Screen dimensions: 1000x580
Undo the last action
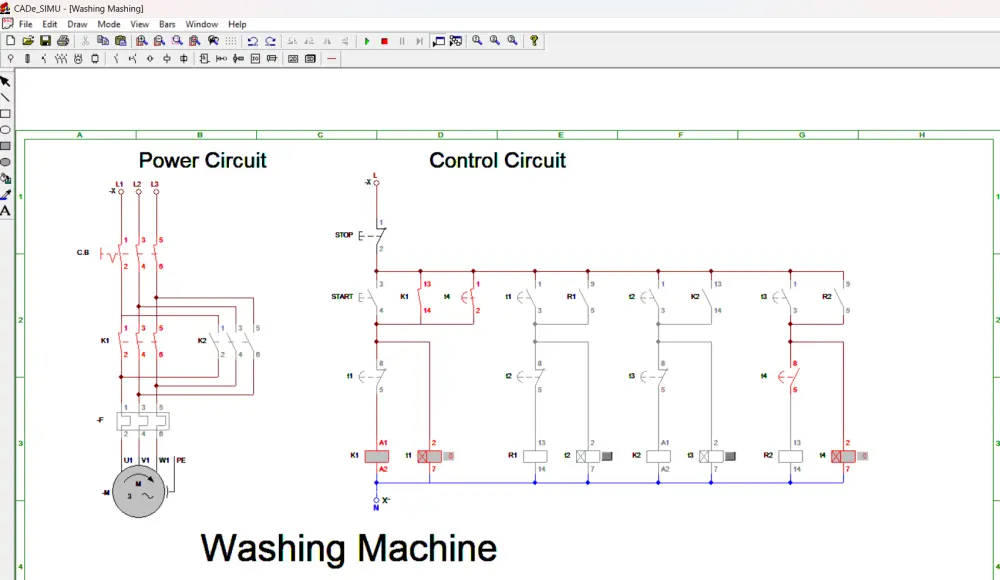253,41
